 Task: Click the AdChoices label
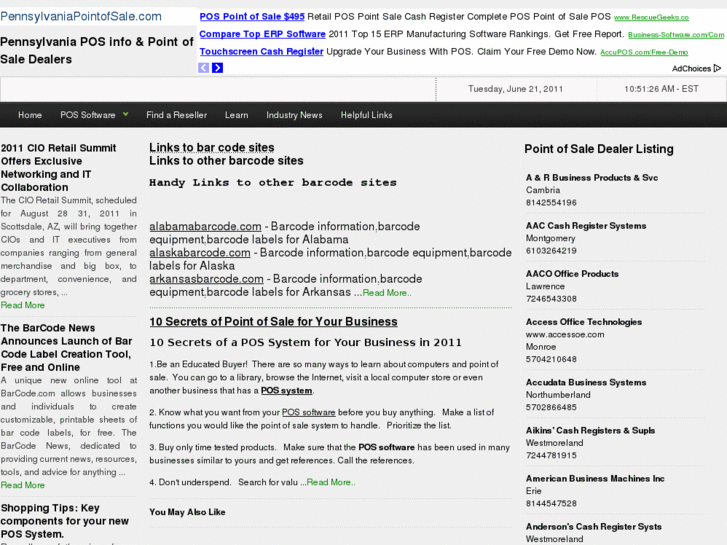[691, 69]
